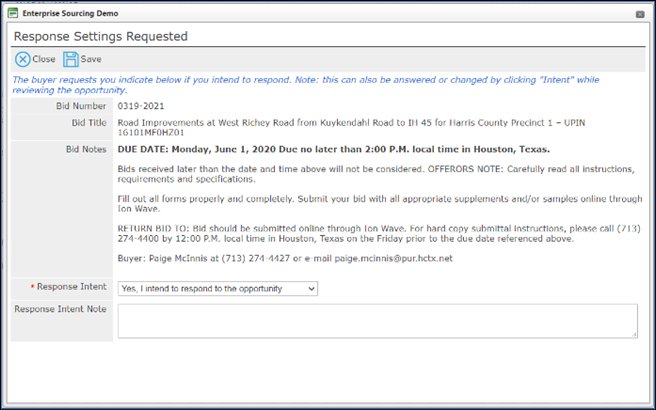Click the Response Intent Note label
The width and height of the screenshot is (656, 410).
(60, 309)
